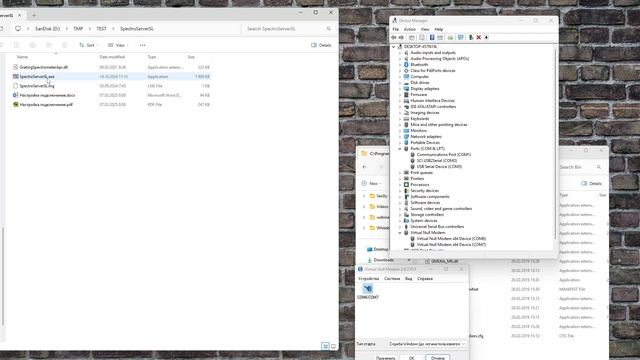Click Videos folder in background Explorer sidebar
Viewport: 640px width, 360px height.
(379, 207)
